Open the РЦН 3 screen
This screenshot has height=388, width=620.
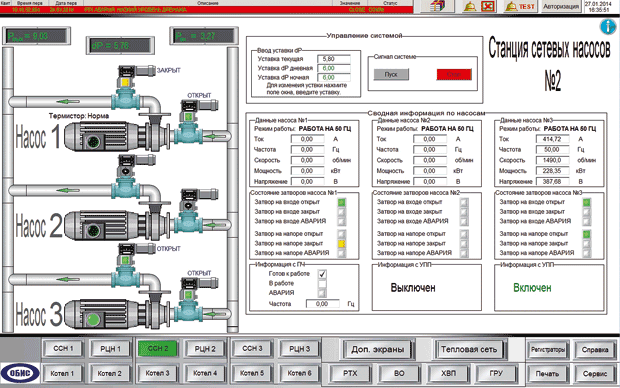(299, 348)
